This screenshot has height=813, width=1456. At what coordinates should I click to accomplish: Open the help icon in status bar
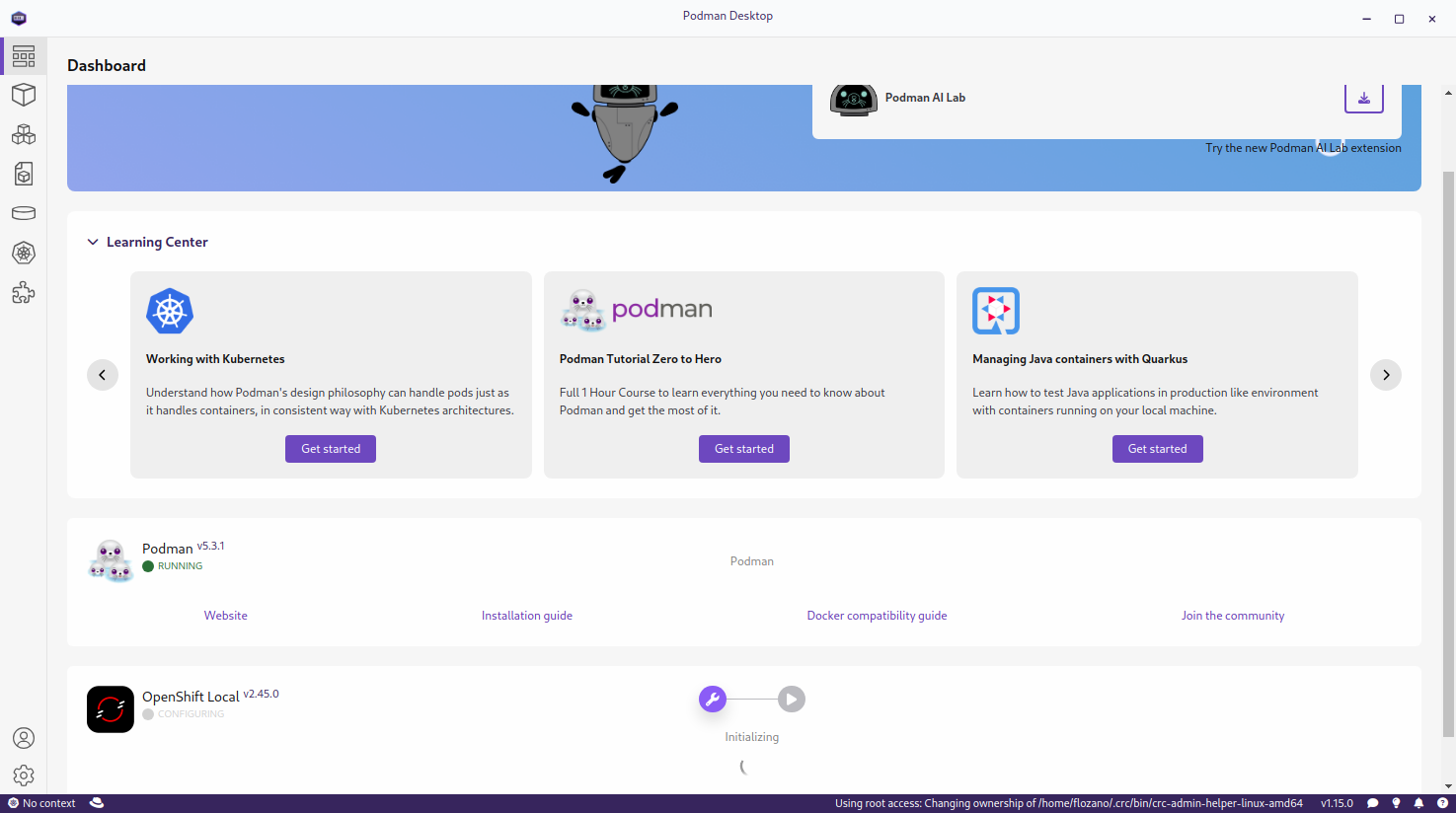click(1442, 803)
